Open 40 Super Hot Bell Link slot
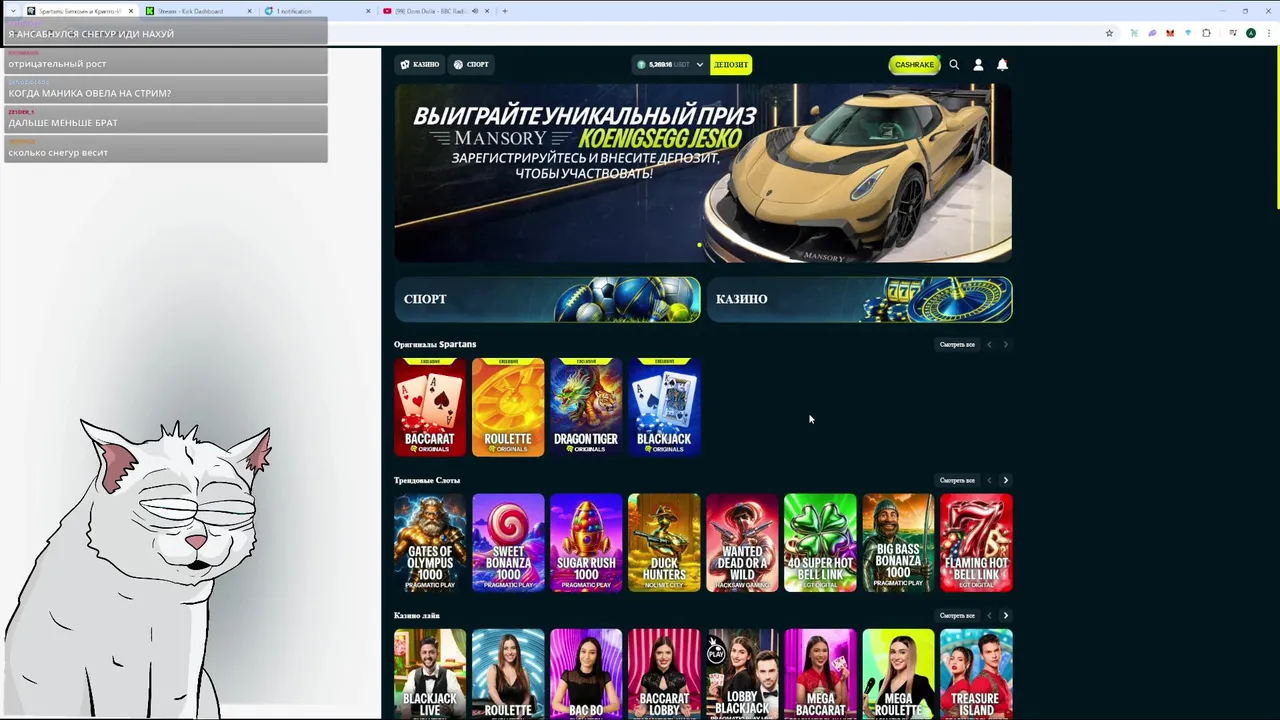The height and width of the screenshot is (720, 1280). click(820, 543)
